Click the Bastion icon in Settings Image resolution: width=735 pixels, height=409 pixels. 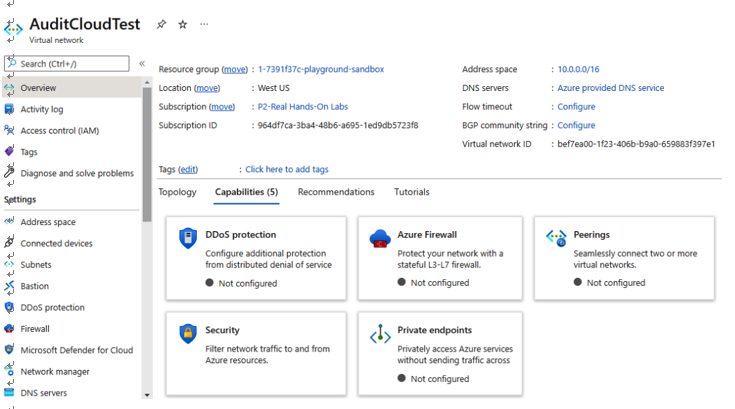[9, 286]
